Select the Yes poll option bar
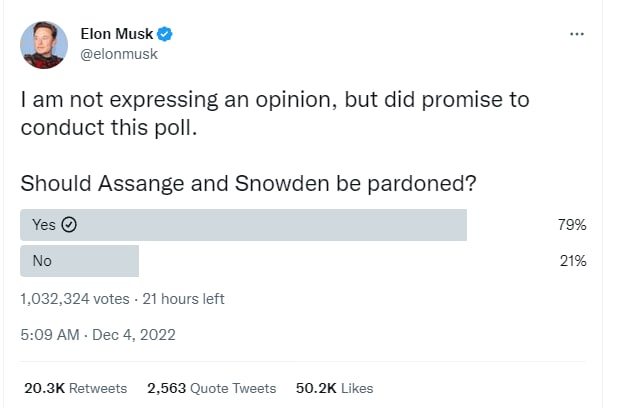The image size is (619, 408). click(243, 225)
